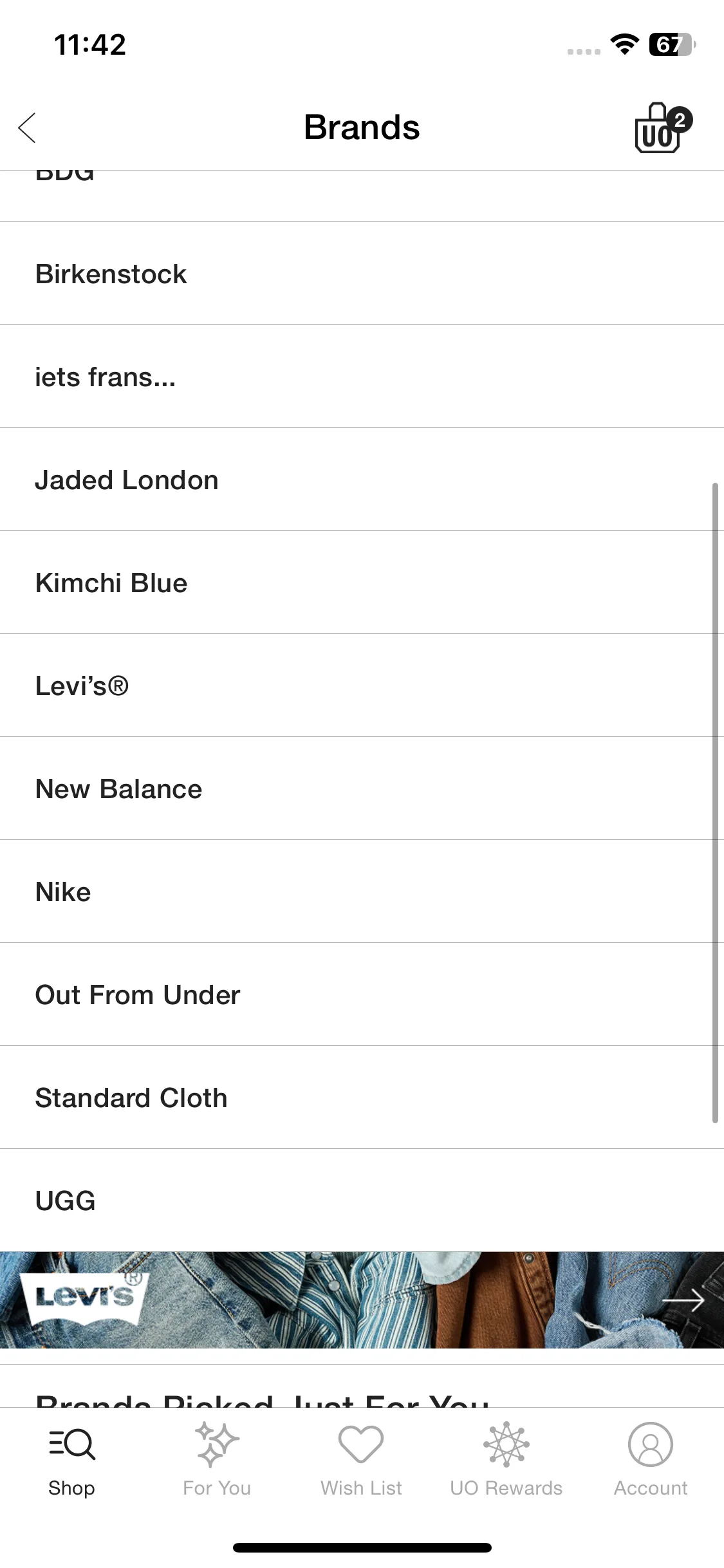This screenshot has width=724, height=1568.
Task: Choose the Levi's® brand row
Action: 362,686
